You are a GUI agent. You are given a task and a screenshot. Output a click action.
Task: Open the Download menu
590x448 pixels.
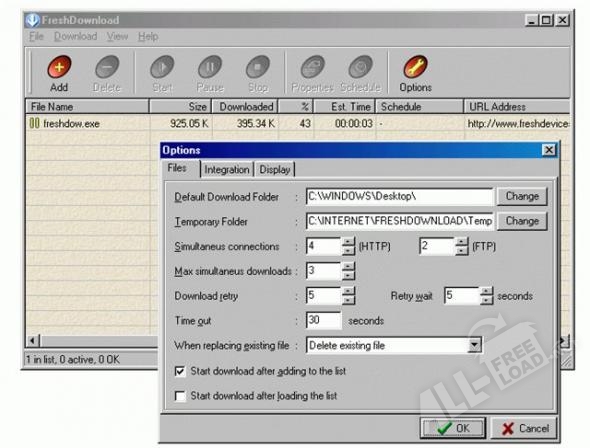click(76, 36)
